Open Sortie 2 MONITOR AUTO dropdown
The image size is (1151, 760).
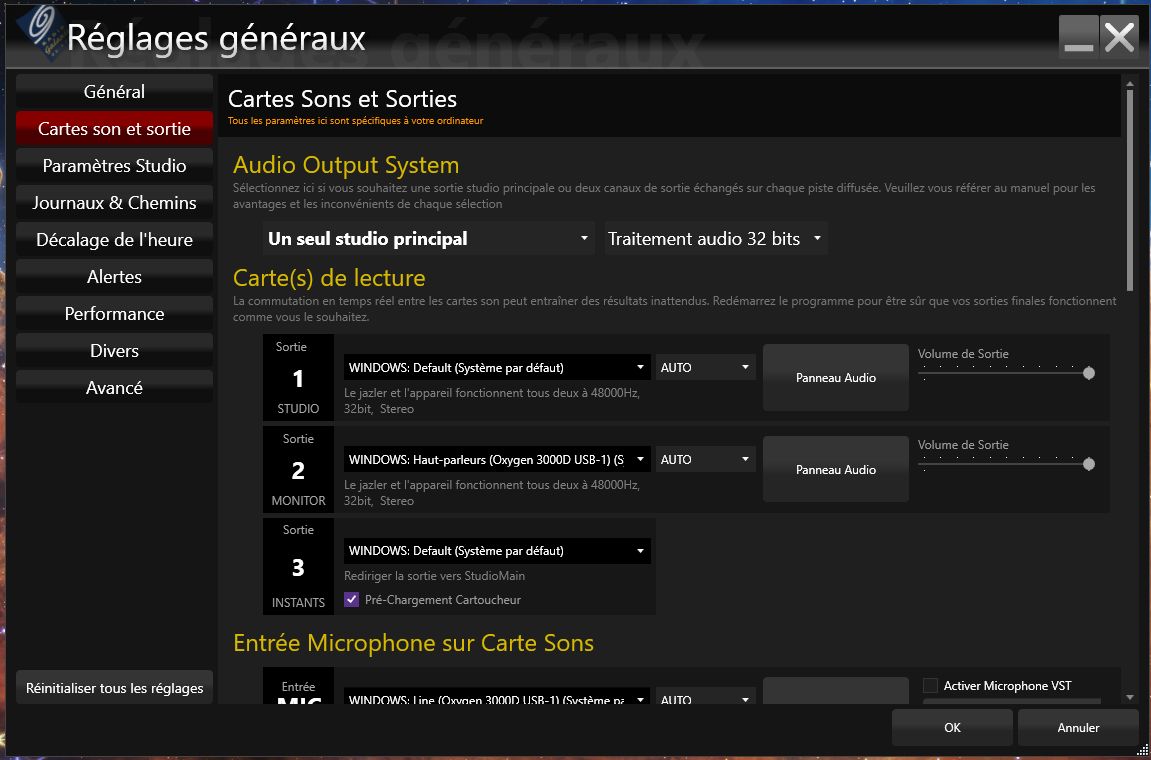pos(705,460)
